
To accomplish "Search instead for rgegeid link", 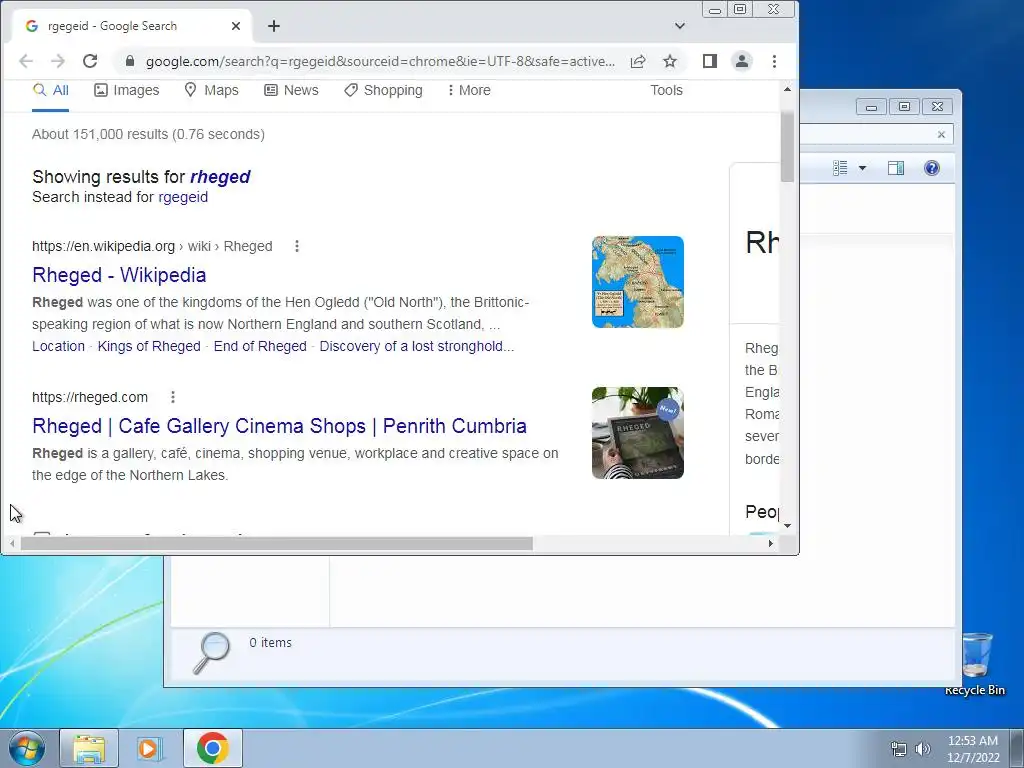I will (x=183, y=197).
